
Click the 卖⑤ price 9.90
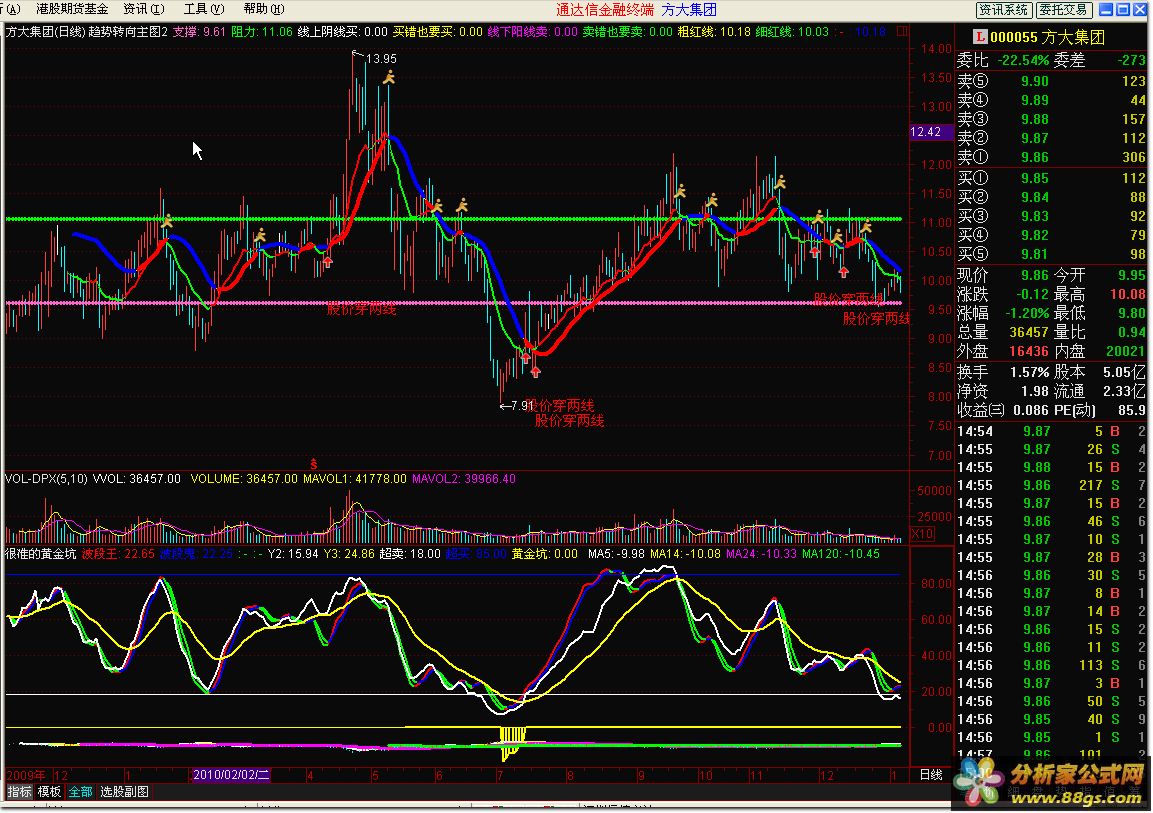pyautogui.click(x=1035, y=81)
